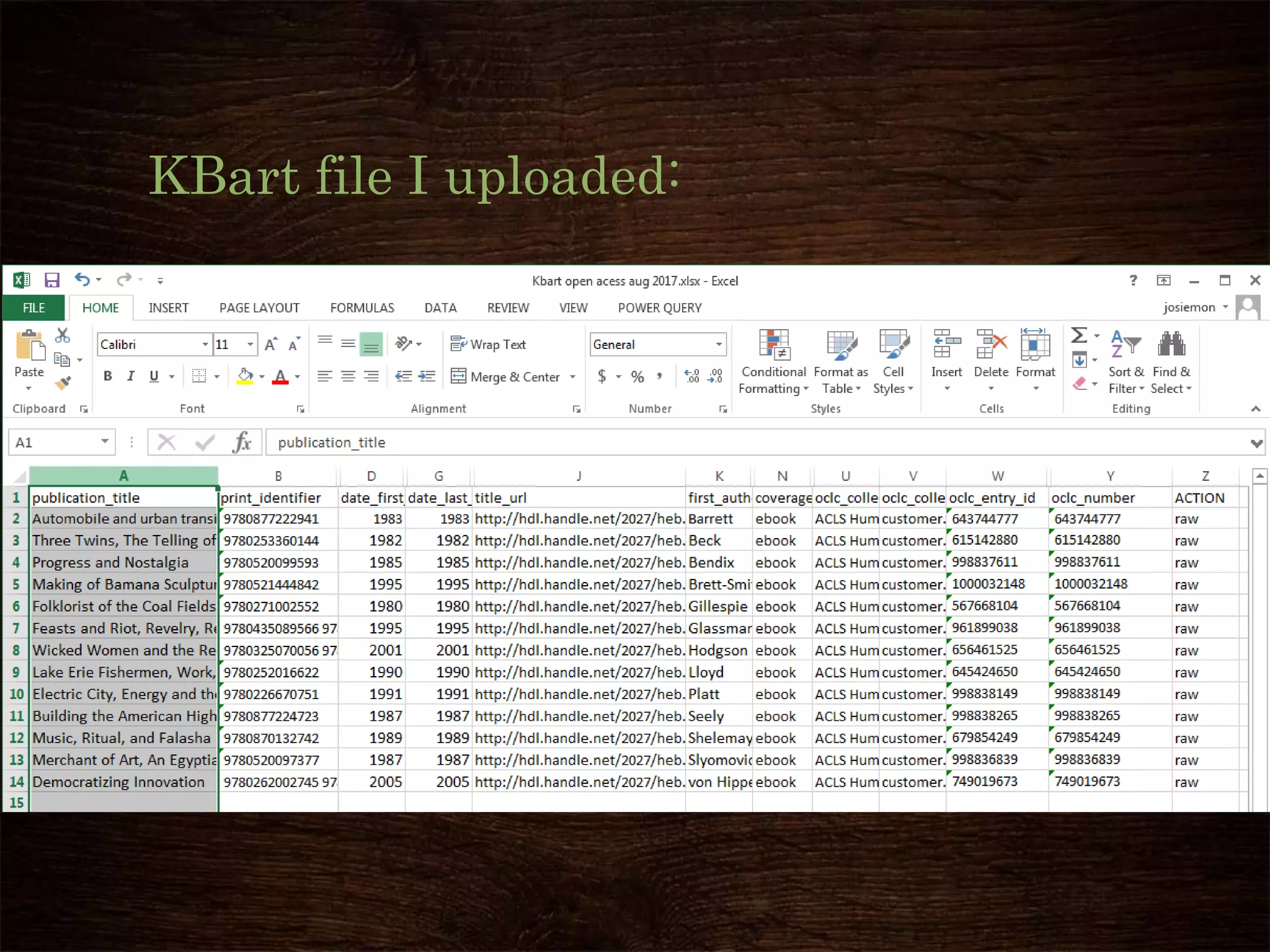1270x952 pixels.
Task: Click Increase Indent icon
Action: pyautogui.click(x=427, y=376)
